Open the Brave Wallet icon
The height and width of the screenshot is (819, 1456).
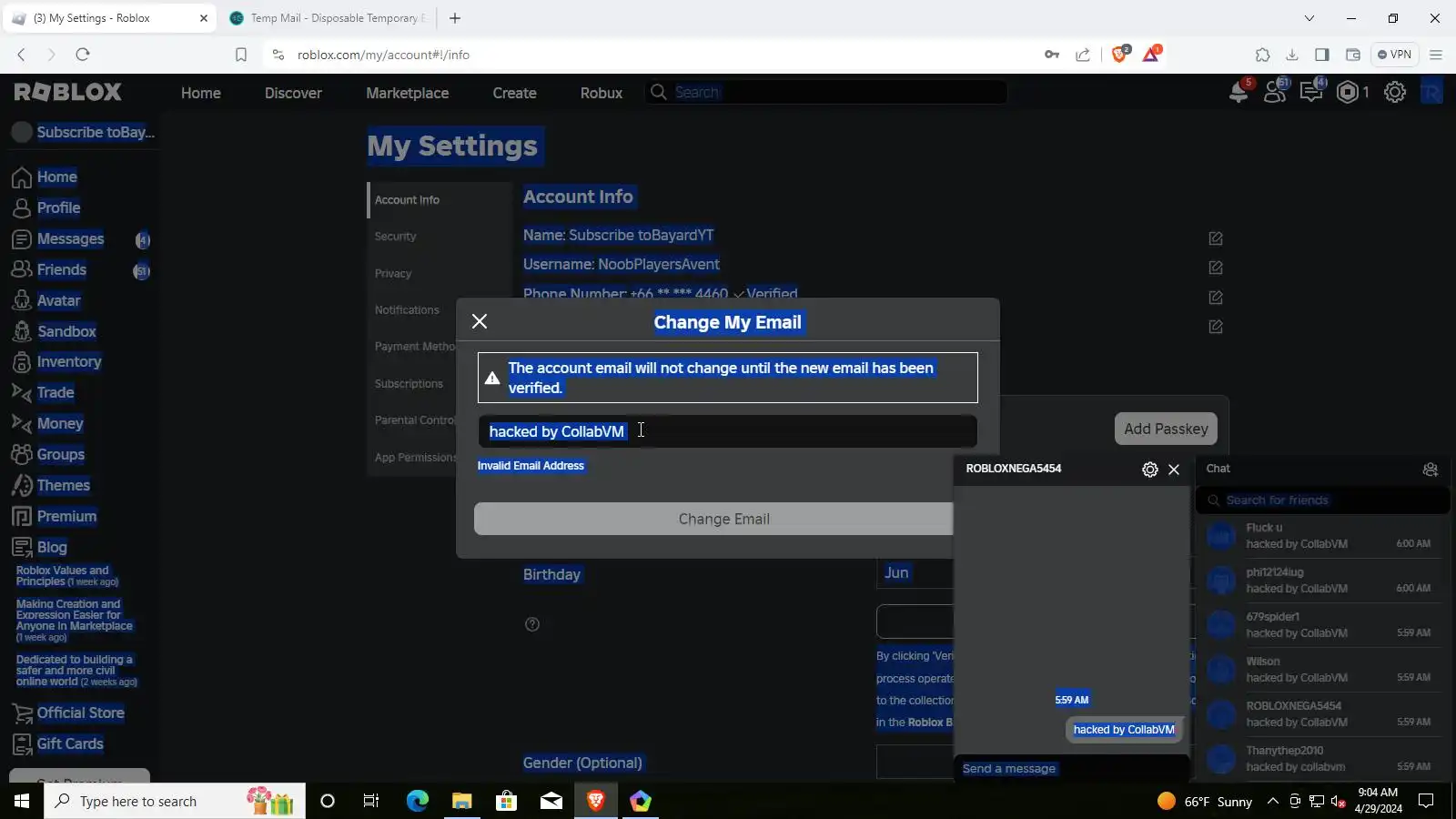pyautogui.click(x=1353, y=55)
